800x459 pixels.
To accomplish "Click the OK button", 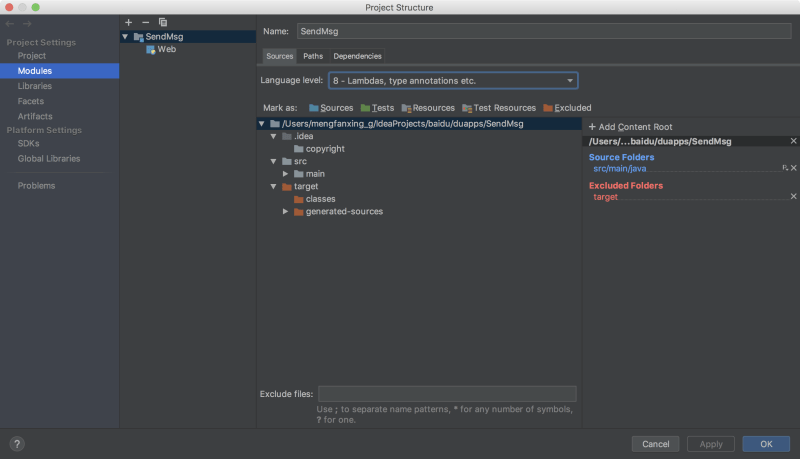I will click(x=766, y=444).
